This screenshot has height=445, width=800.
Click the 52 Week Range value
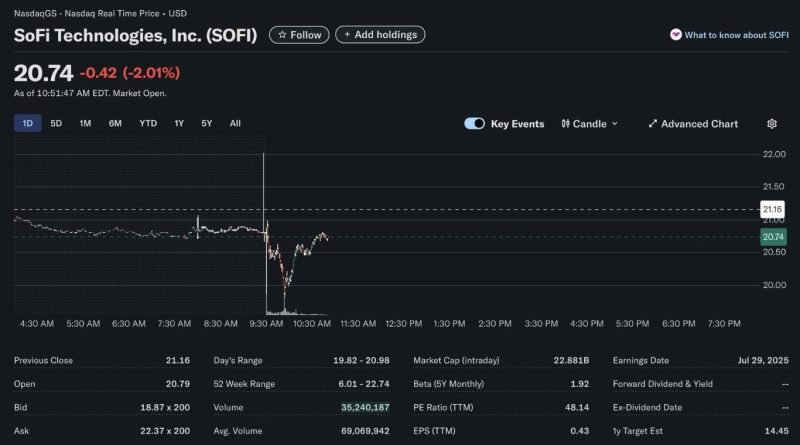tap(364, 384)
